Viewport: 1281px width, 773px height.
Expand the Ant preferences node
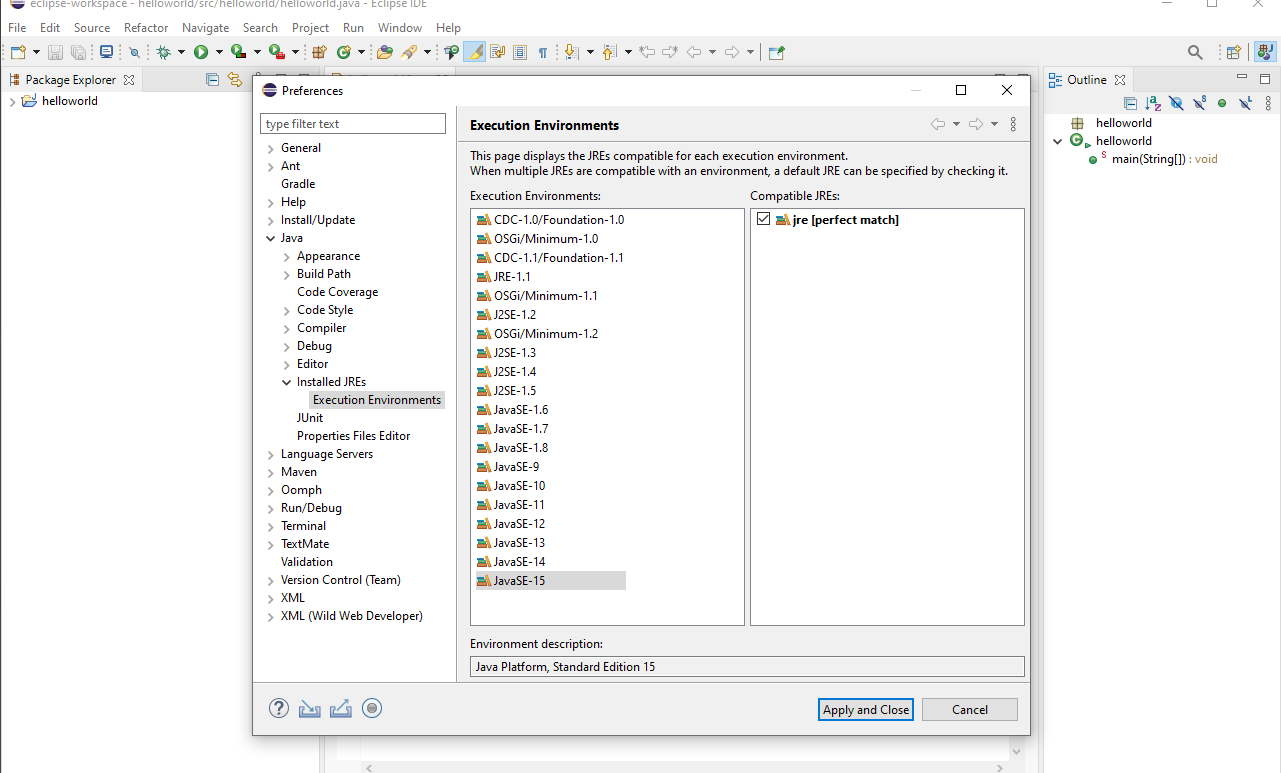[271, 166]
